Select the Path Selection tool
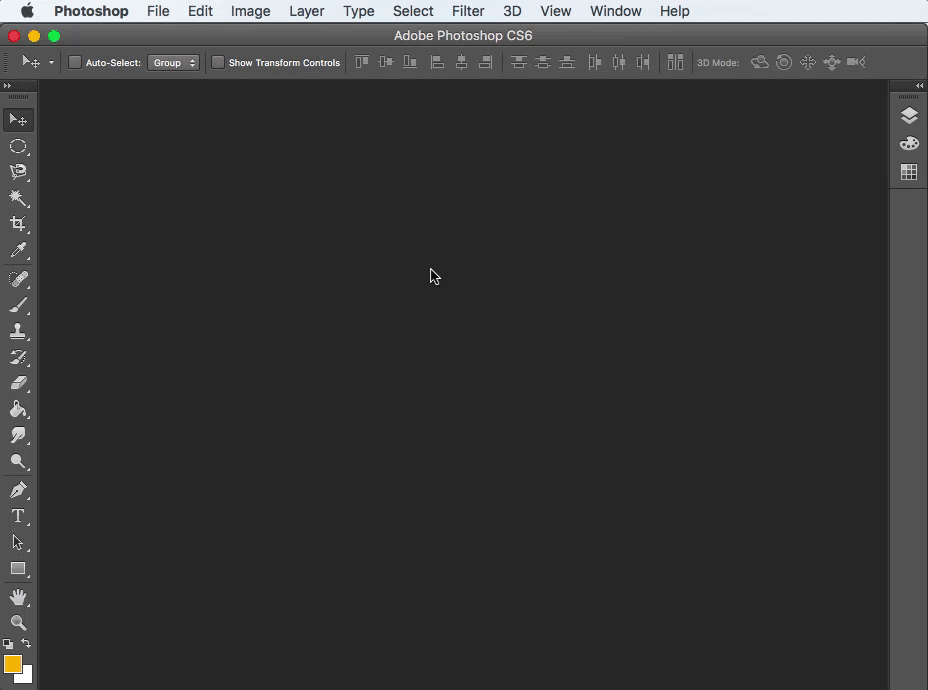Screen dimensions: 928x690 point(18,542)
